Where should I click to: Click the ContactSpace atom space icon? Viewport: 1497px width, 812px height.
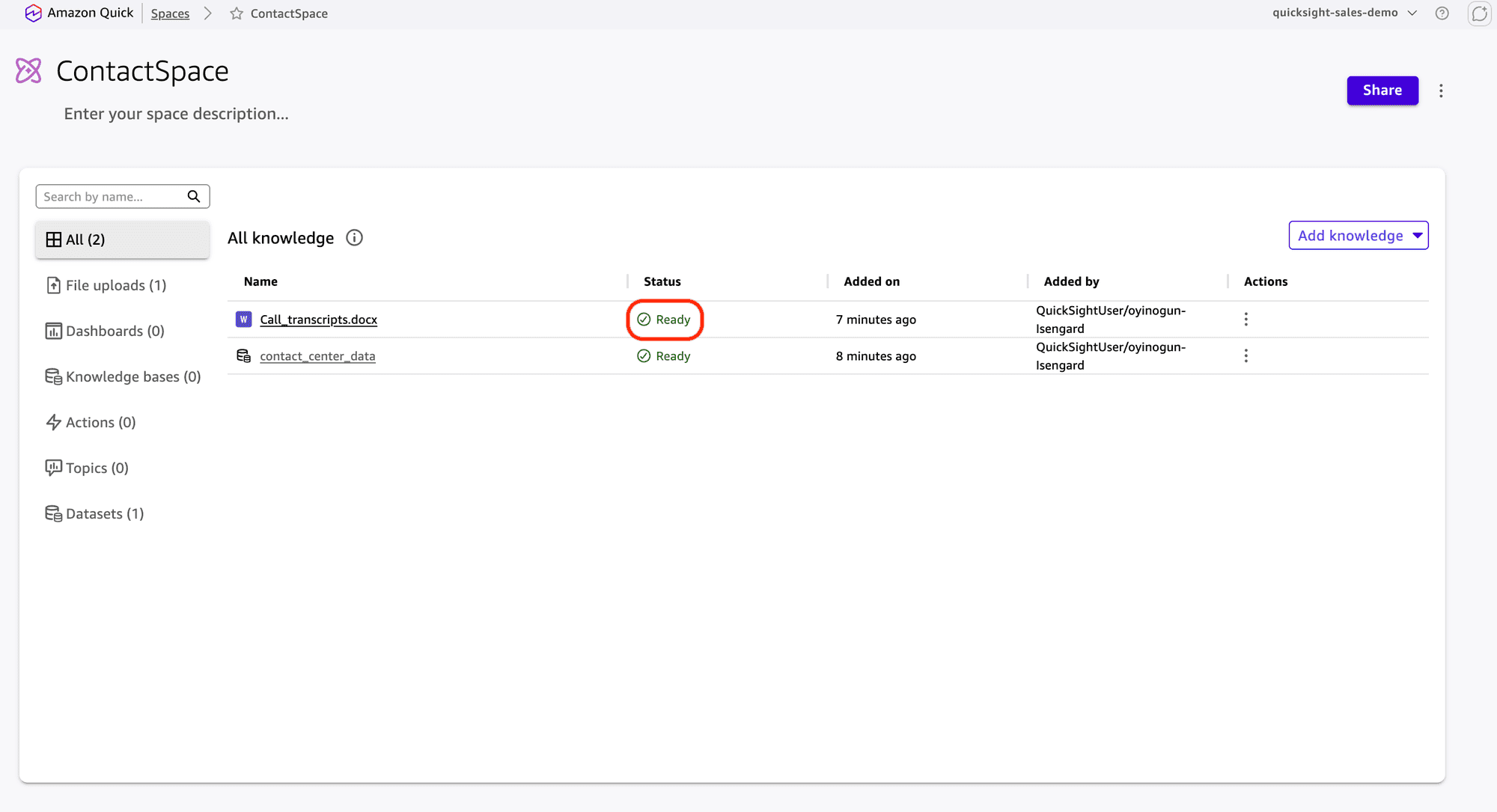29,71
